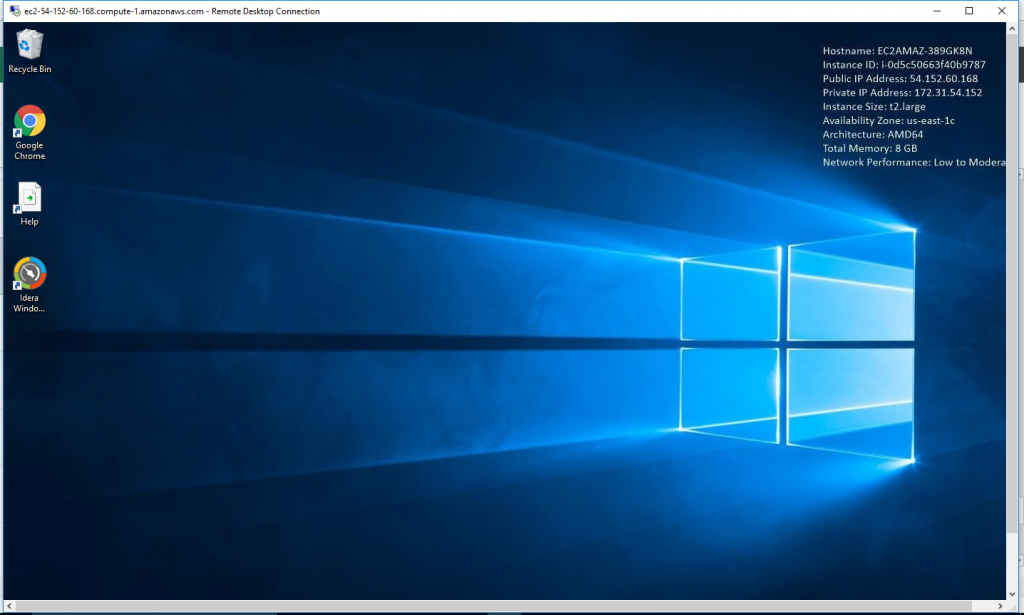
Task: Click the shortcut arrow on the Help icon
Action: point(18,210)
